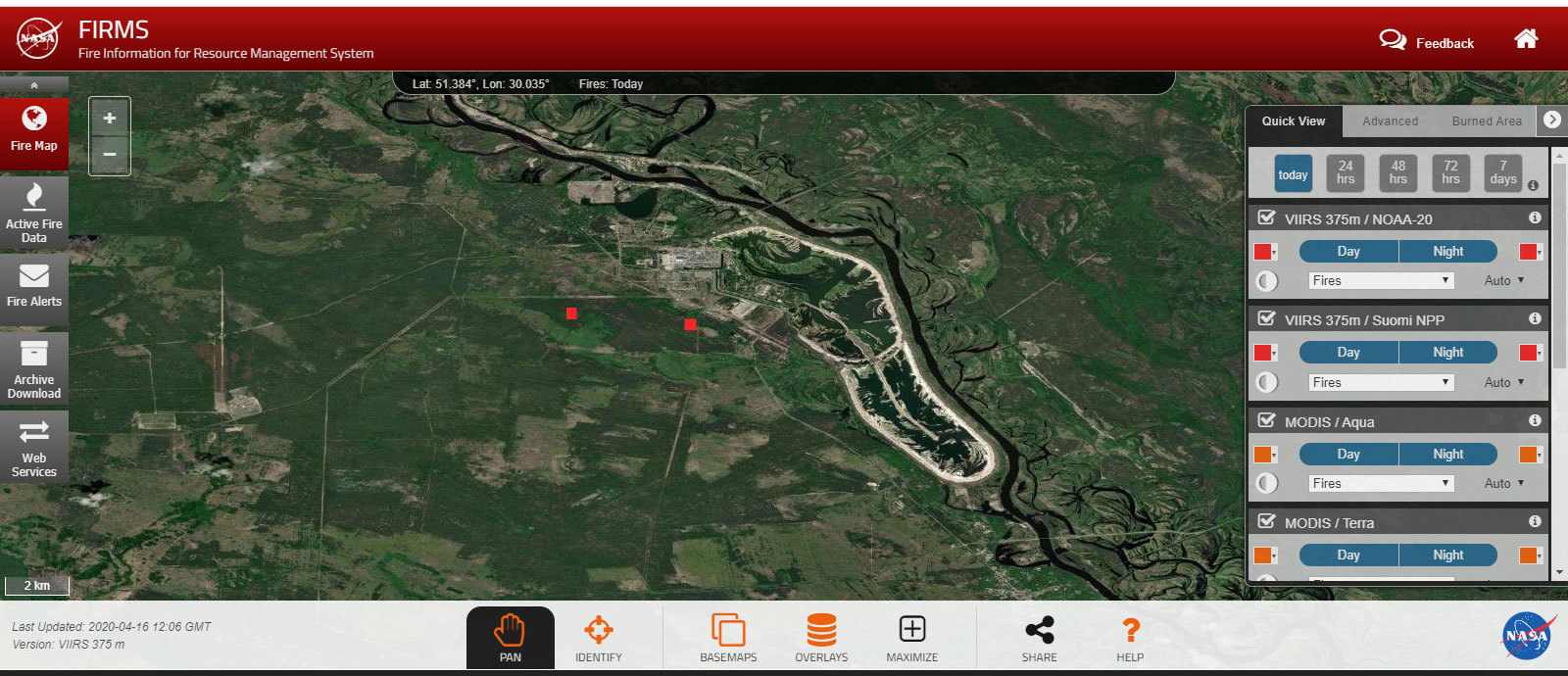This screenshot has width=1568, height=676.
Task: Open Web Services in sidebar
Action: (34, 447)
